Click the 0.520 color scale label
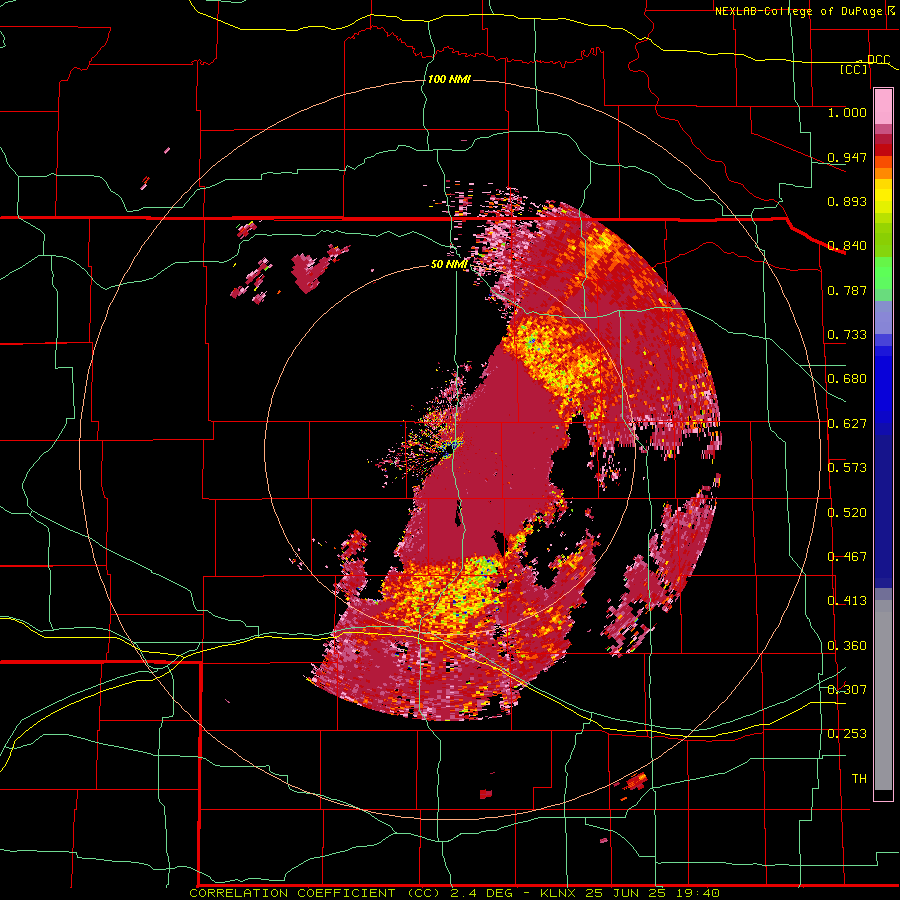The image size is (900, 900). (x=847, y=513)
